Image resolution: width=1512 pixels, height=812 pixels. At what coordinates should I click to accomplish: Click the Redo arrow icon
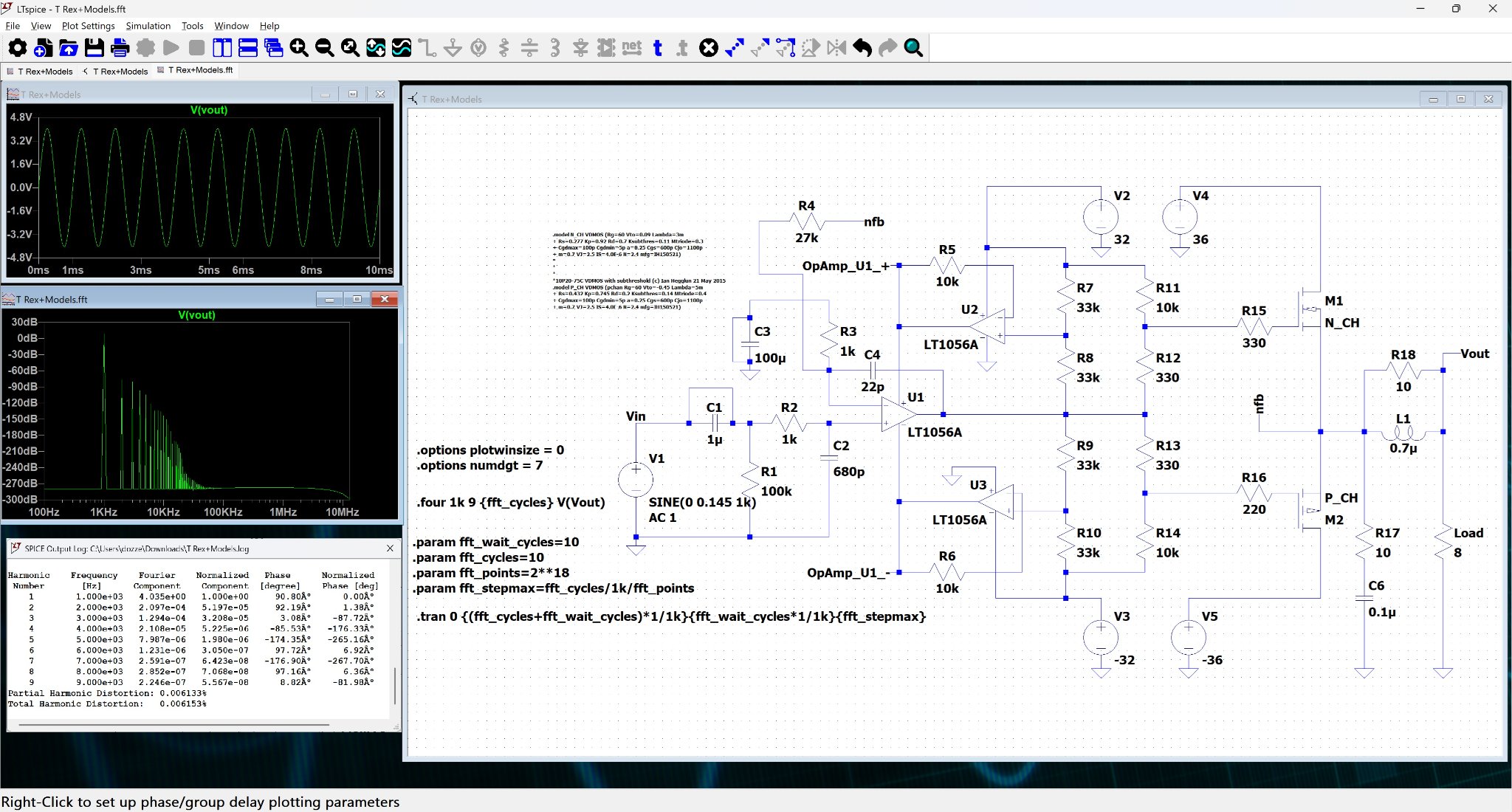click(888, 48)
